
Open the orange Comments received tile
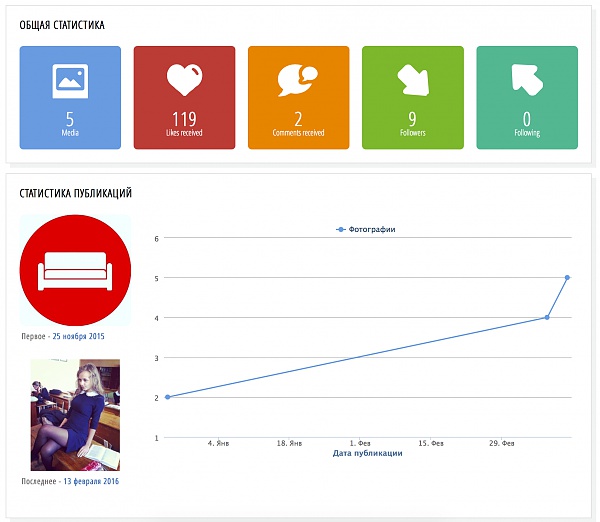(298, 98)
